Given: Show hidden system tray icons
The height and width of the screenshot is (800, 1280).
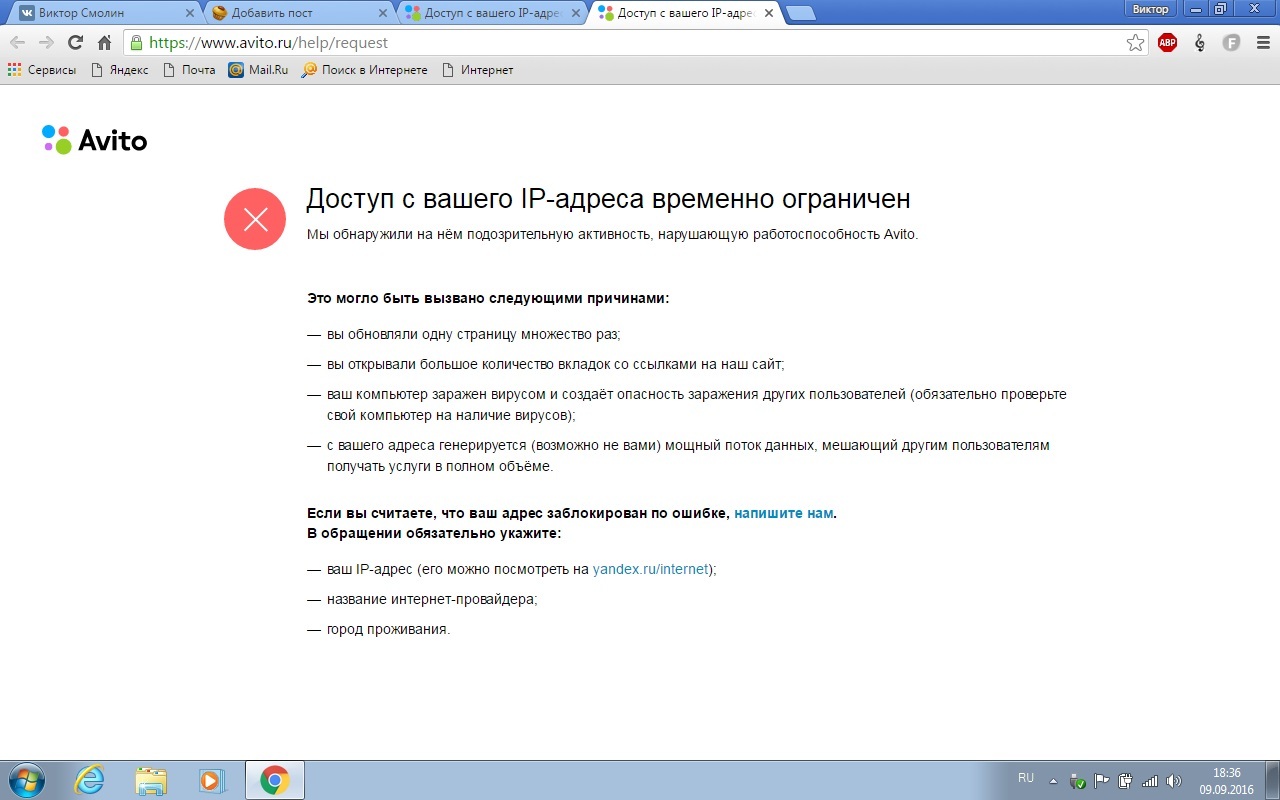Looking at the screenshot, I should coord(1053,780).
